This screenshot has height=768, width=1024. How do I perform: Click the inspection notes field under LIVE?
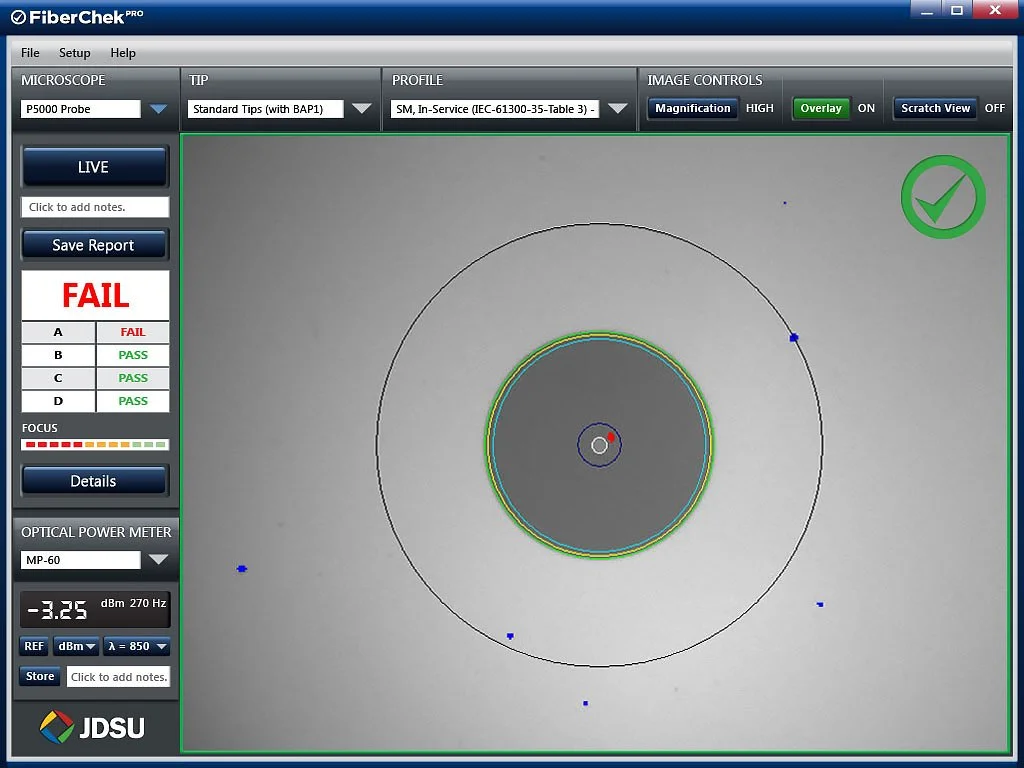(95, 207)
